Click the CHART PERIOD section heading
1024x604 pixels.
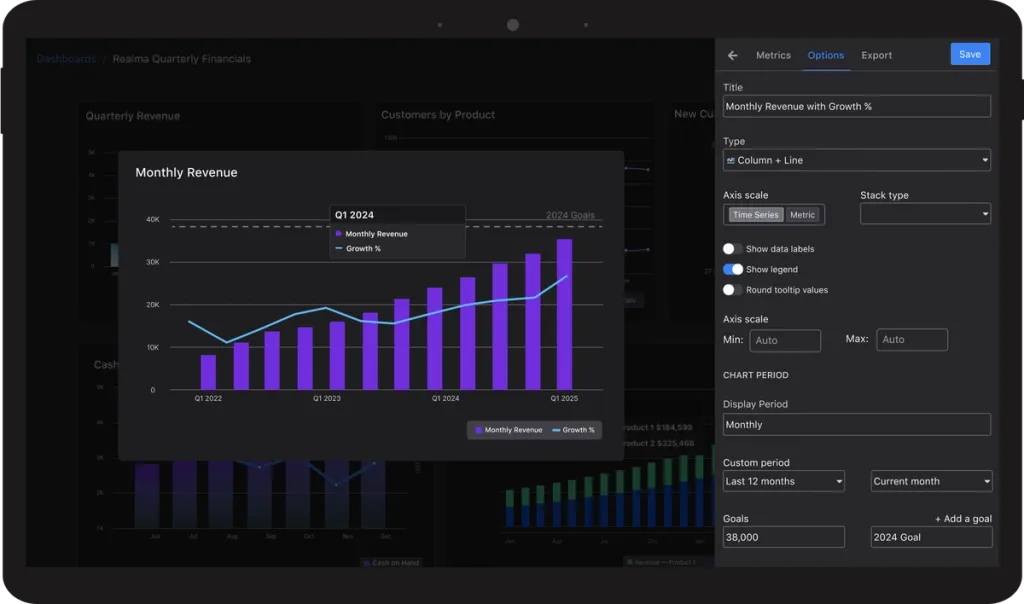(756, 375)
